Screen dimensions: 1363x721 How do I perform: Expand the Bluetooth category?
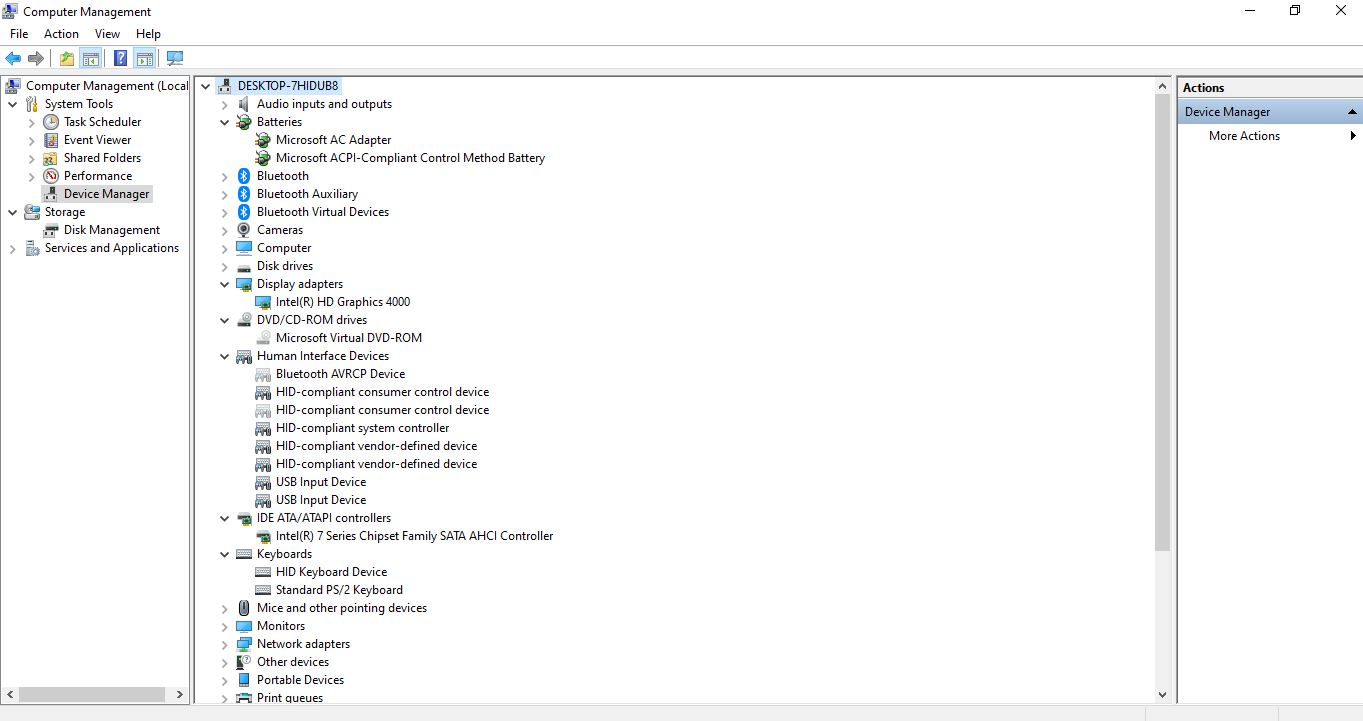click(x=225, y=176)
